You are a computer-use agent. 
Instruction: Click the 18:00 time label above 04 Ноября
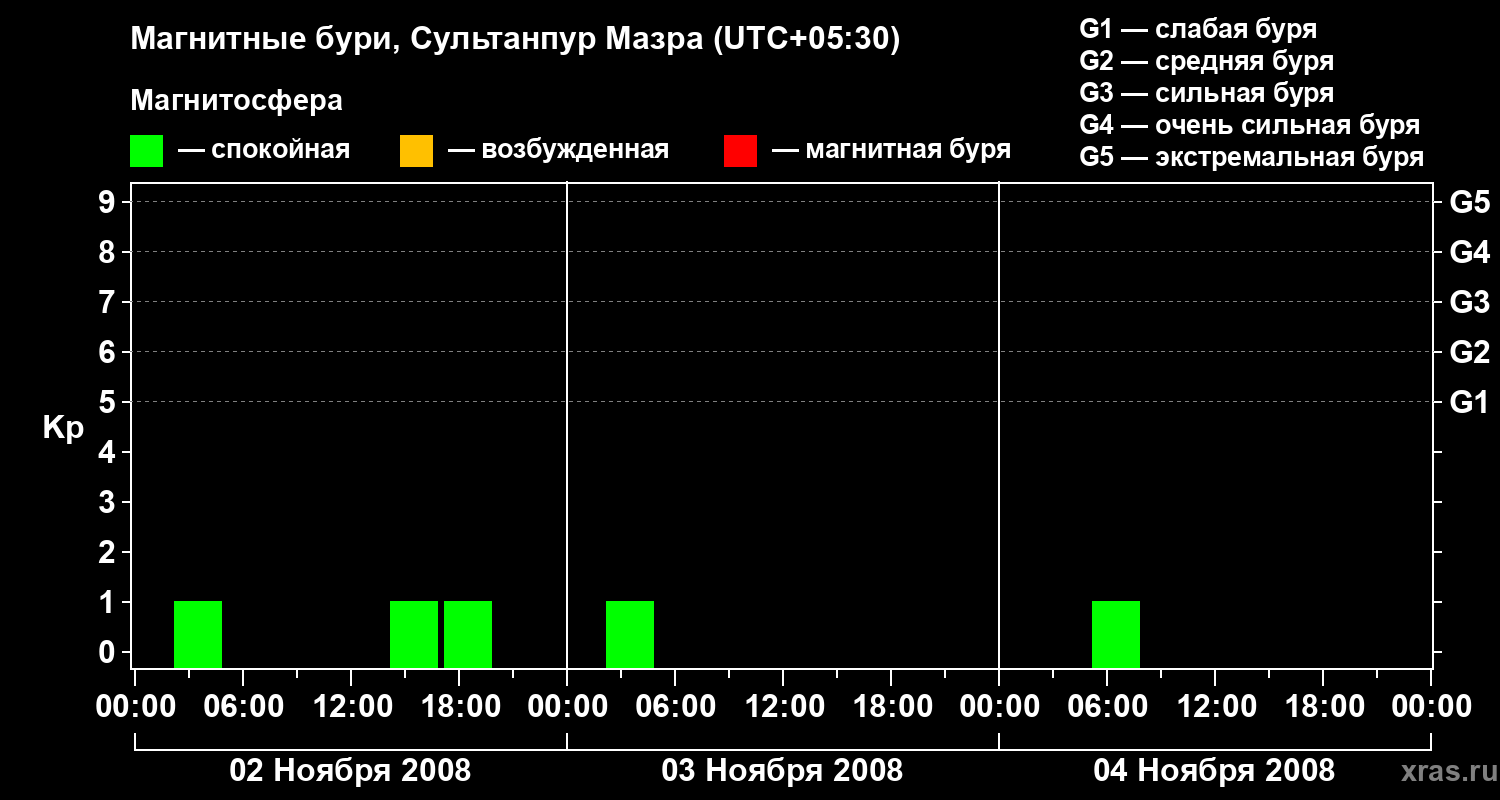click(x=1323, y=706)
